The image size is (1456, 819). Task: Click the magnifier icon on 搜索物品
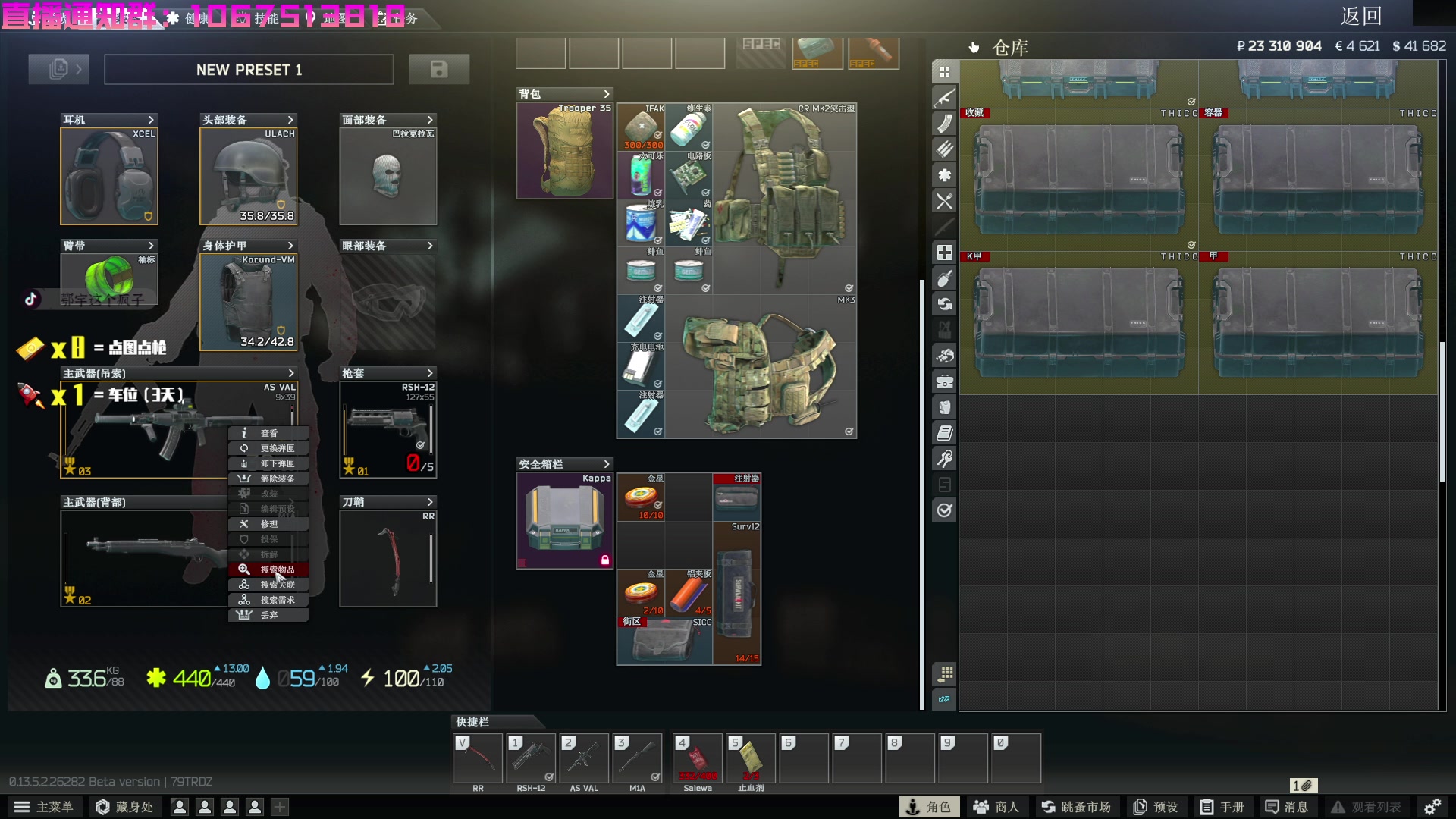(244, 570)
